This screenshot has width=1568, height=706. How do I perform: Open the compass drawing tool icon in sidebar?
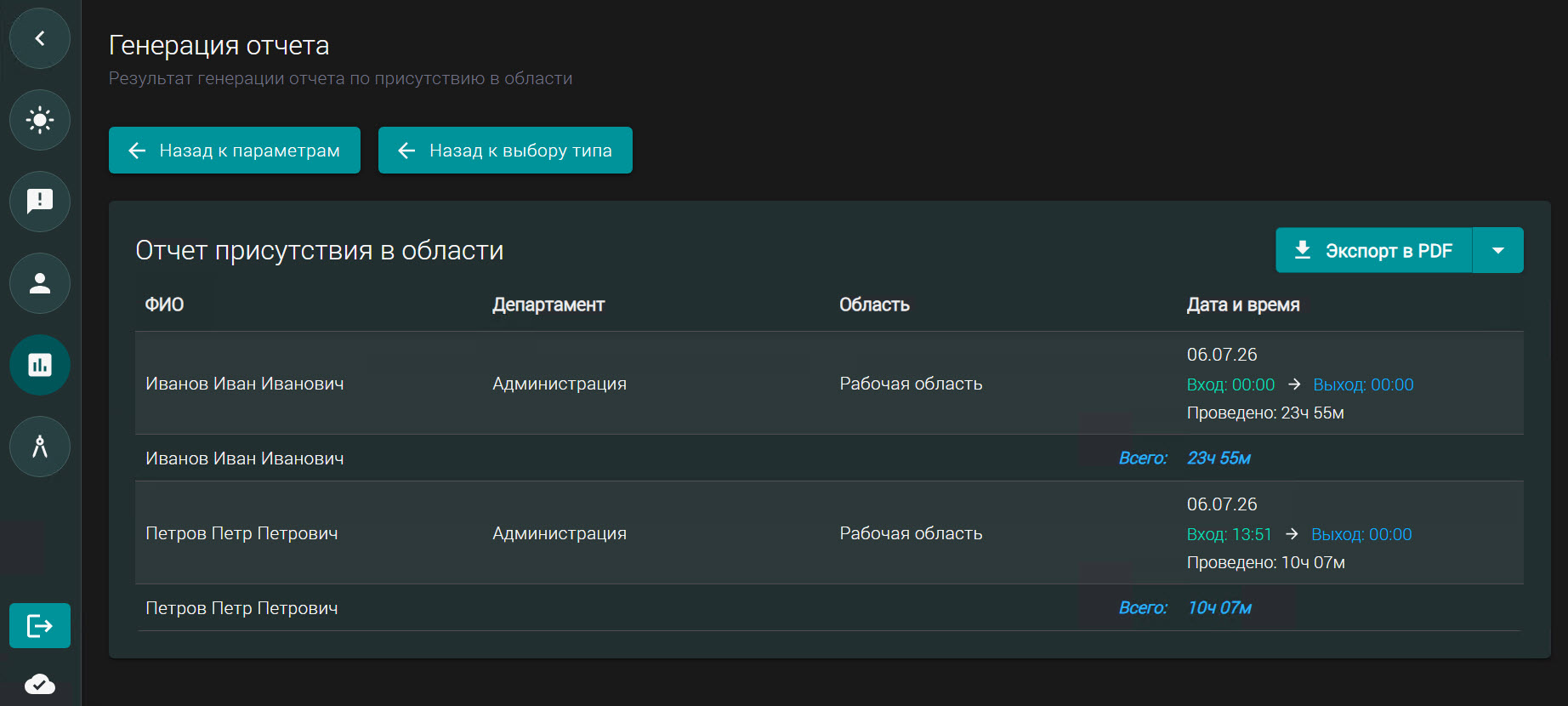coord(40,447)
